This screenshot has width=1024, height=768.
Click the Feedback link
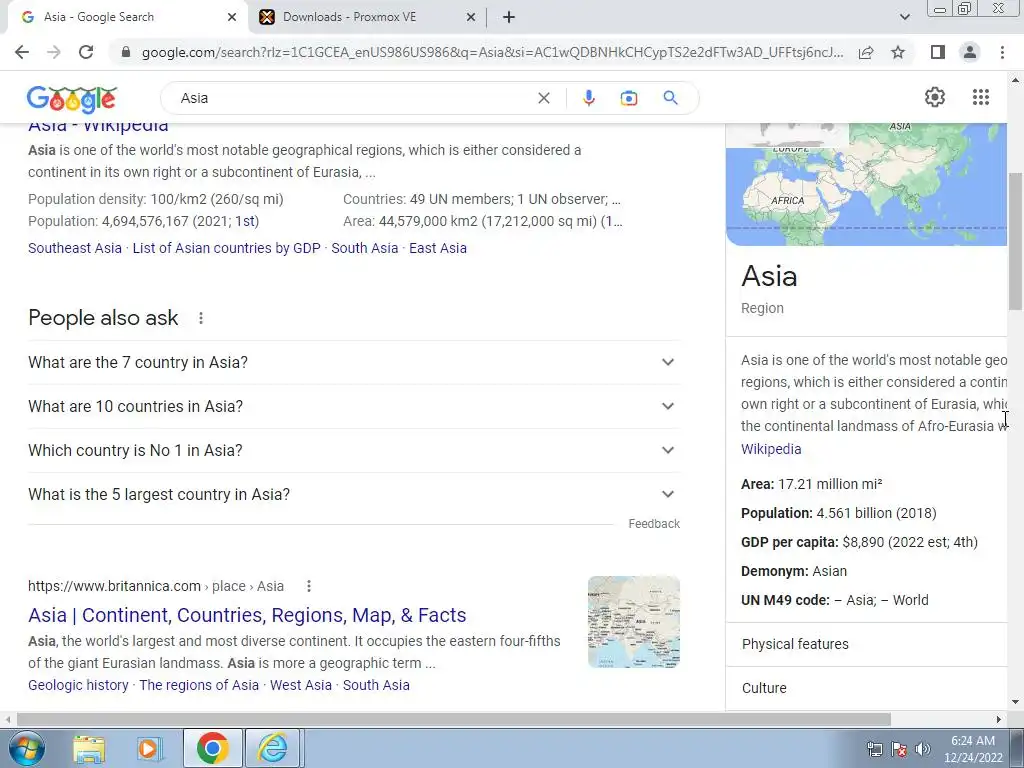[654, 524]
